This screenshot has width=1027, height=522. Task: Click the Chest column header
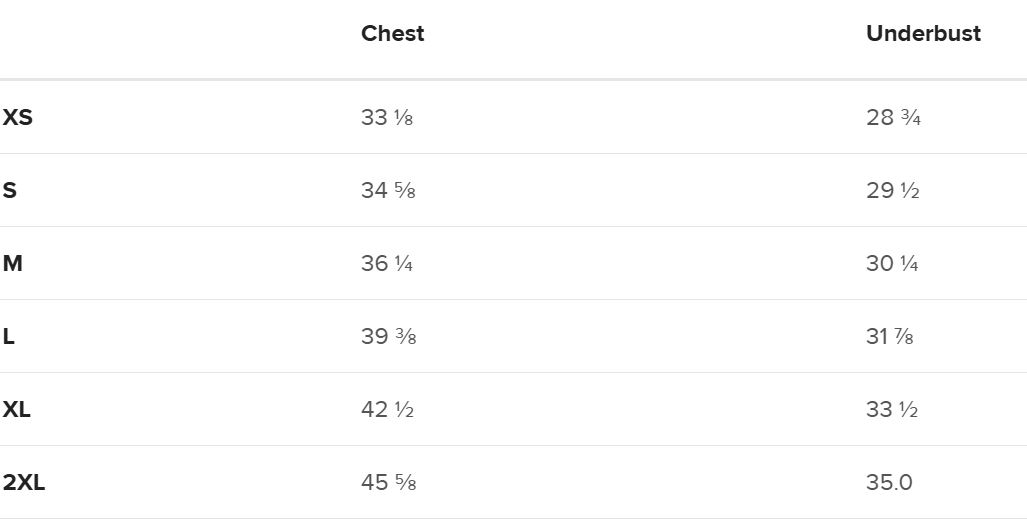(x=392, y=33)
